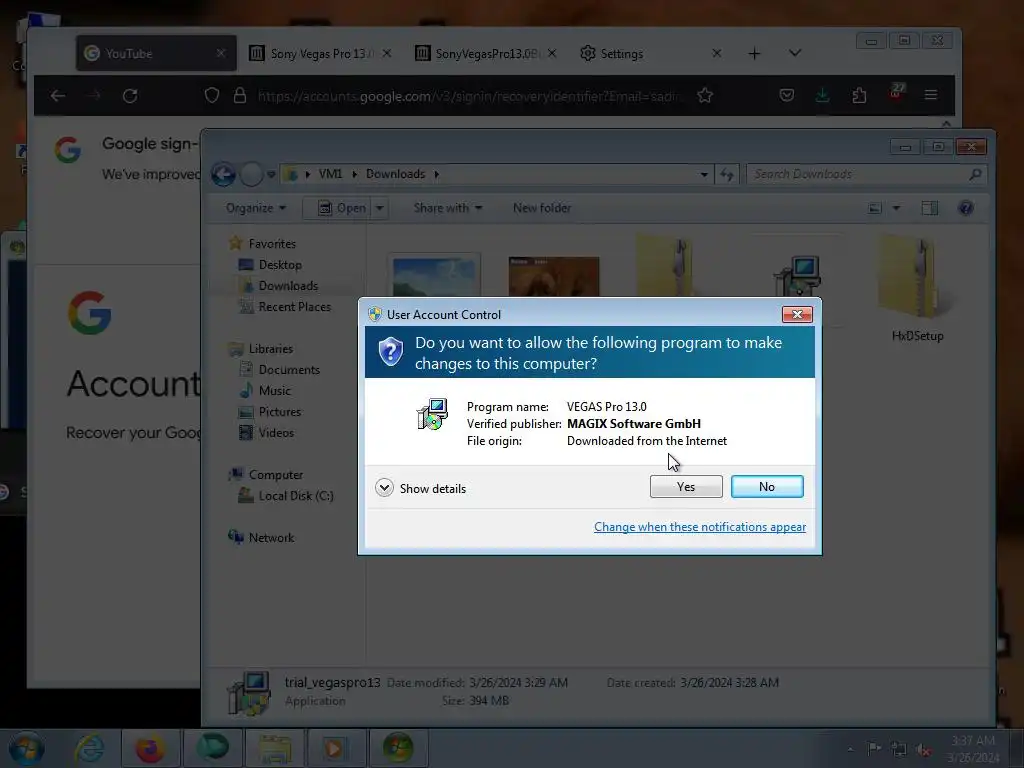Click No in the User Account Control dialog

coord(767,487)
